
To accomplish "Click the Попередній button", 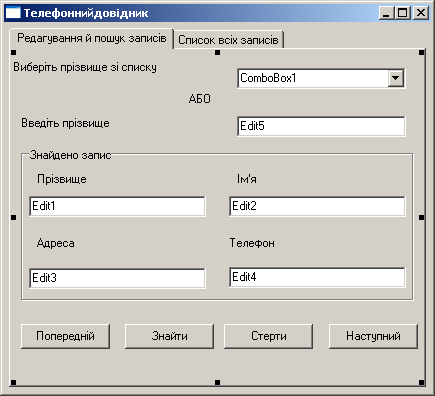I will (x=65, y=336).
